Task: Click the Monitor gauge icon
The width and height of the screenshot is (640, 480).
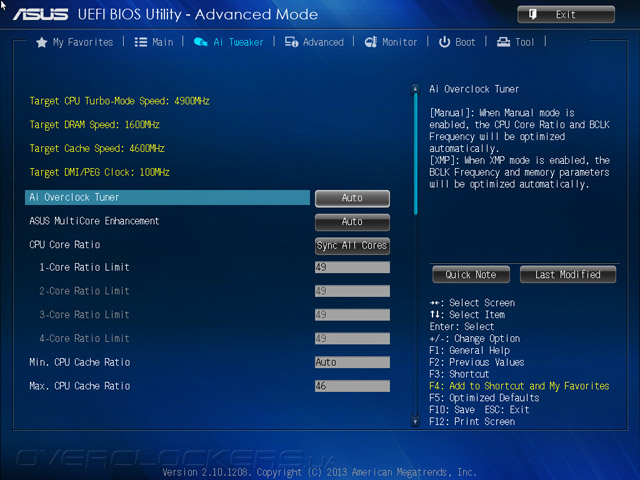Action: click(x=371, y=42)
